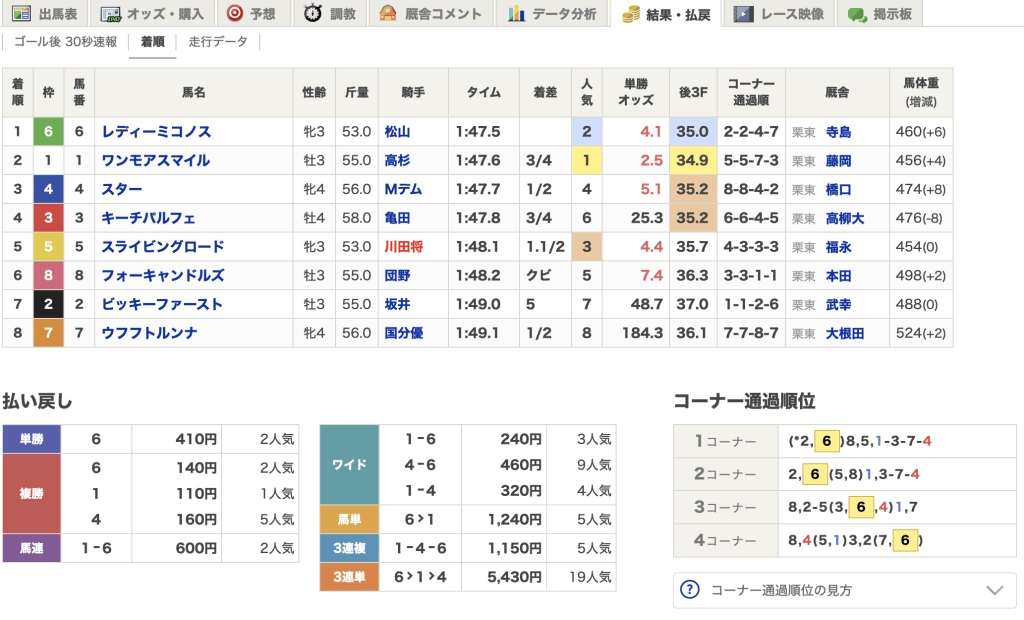
Task: Open trainer 本田 link
Action: pos(839,276)
